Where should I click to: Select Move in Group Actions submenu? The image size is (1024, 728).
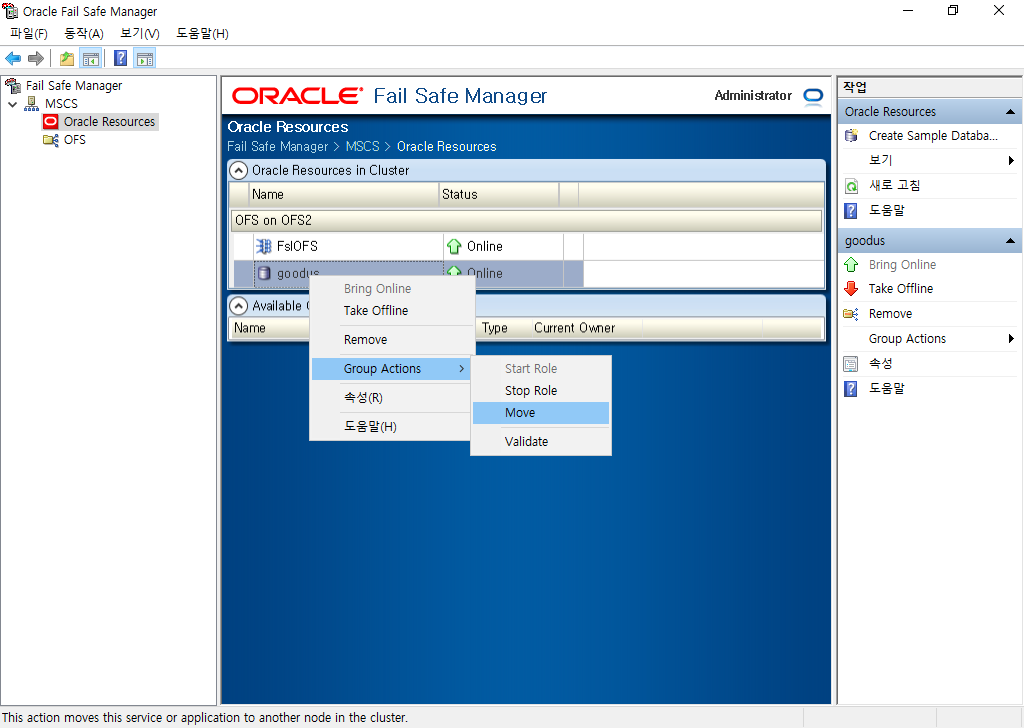pos(541,413)
